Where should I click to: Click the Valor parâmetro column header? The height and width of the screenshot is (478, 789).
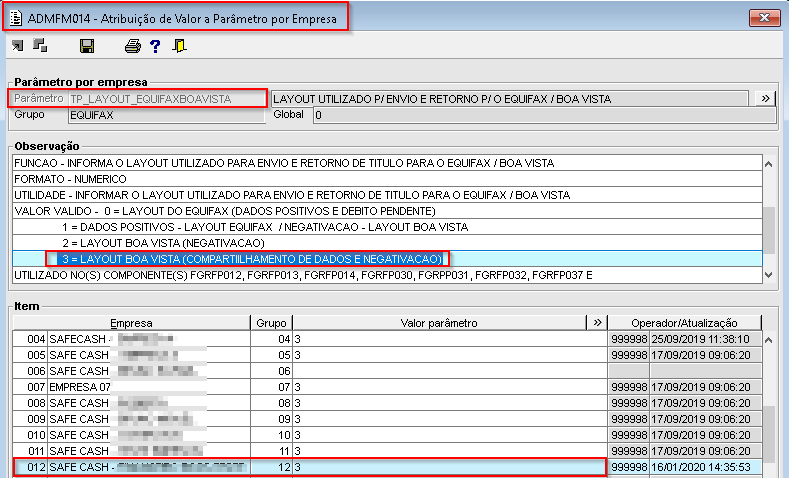(439, 323)
